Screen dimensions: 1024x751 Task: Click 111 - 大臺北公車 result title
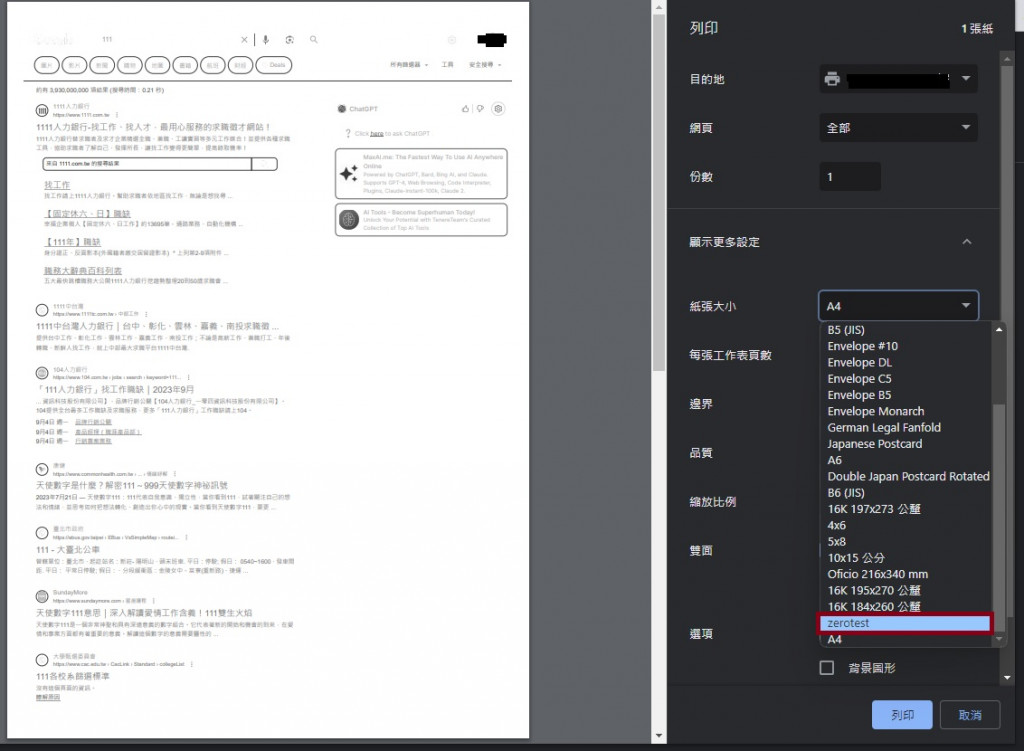(x=68, y=550)
